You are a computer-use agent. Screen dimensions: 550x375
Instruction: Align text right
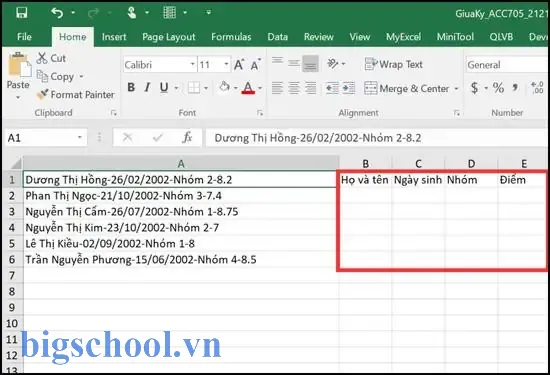click(x=310, y=88)
